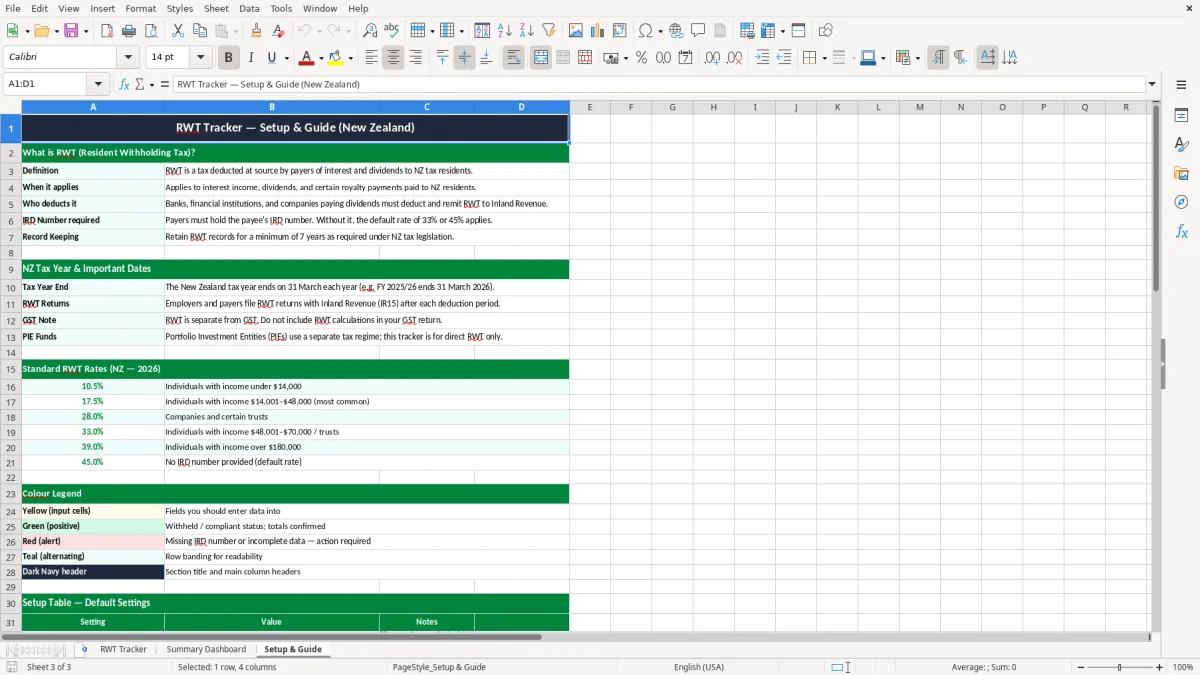Toggle Merge and Center Cells
The height and width of the screenshot is (675, 1200).
pos(540,58)
